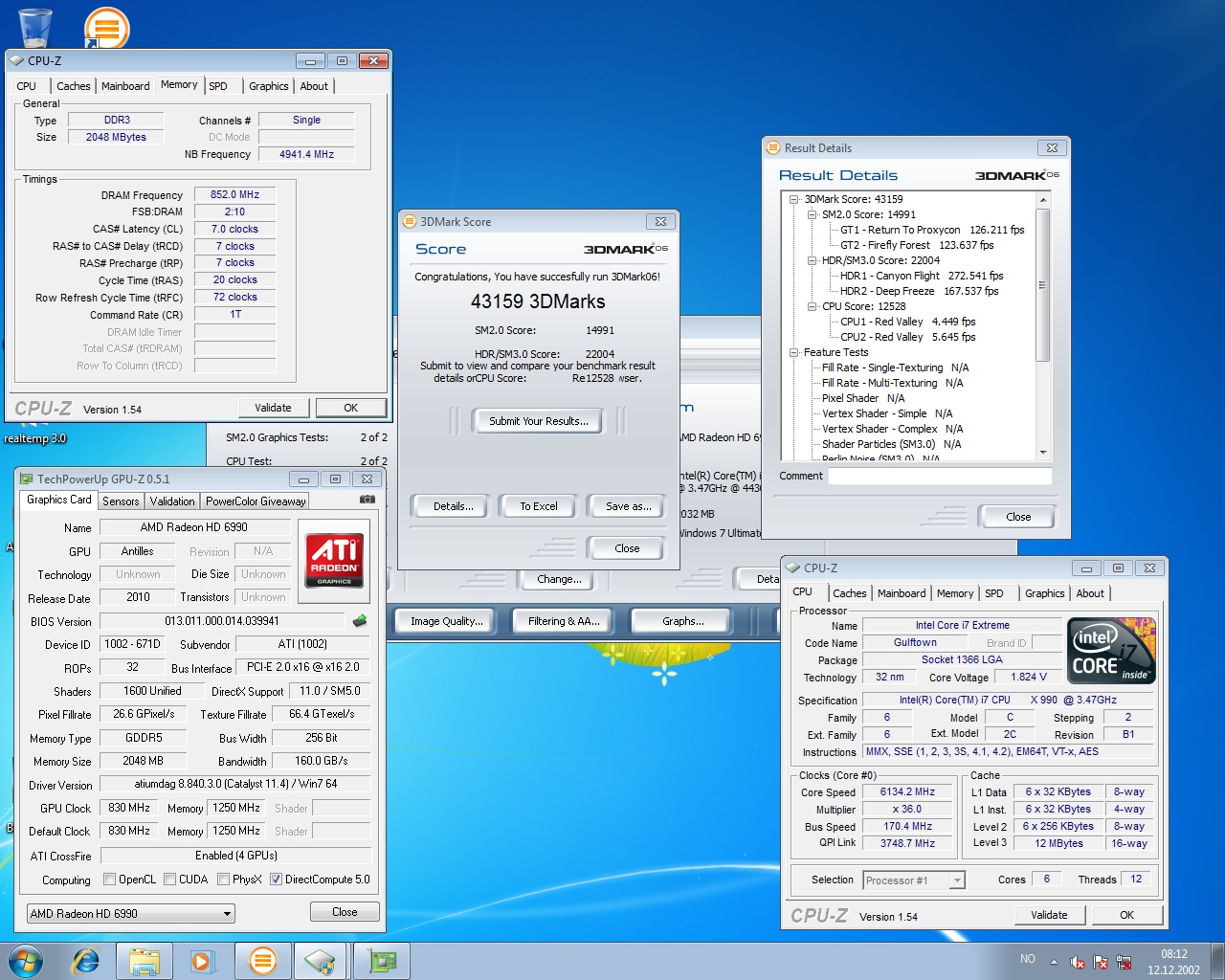Click the network tray icon
The image size is (1225, 980).
tap(1125, 962)
